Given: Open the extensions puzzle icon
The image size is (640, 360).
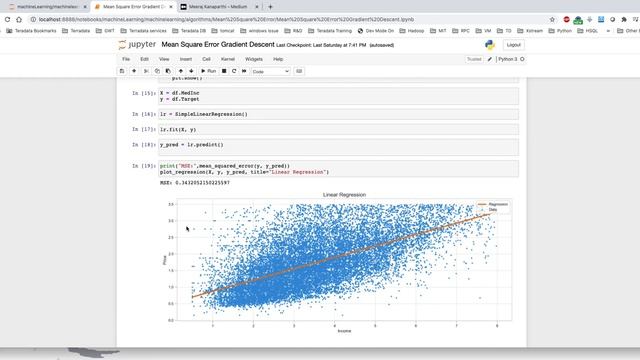Looking at the screenshot, I should tap(624, 19).
